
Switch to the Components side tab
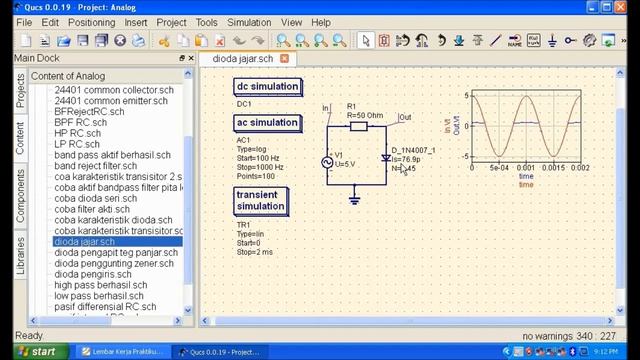pyautogui.click(x=20, y=196)
